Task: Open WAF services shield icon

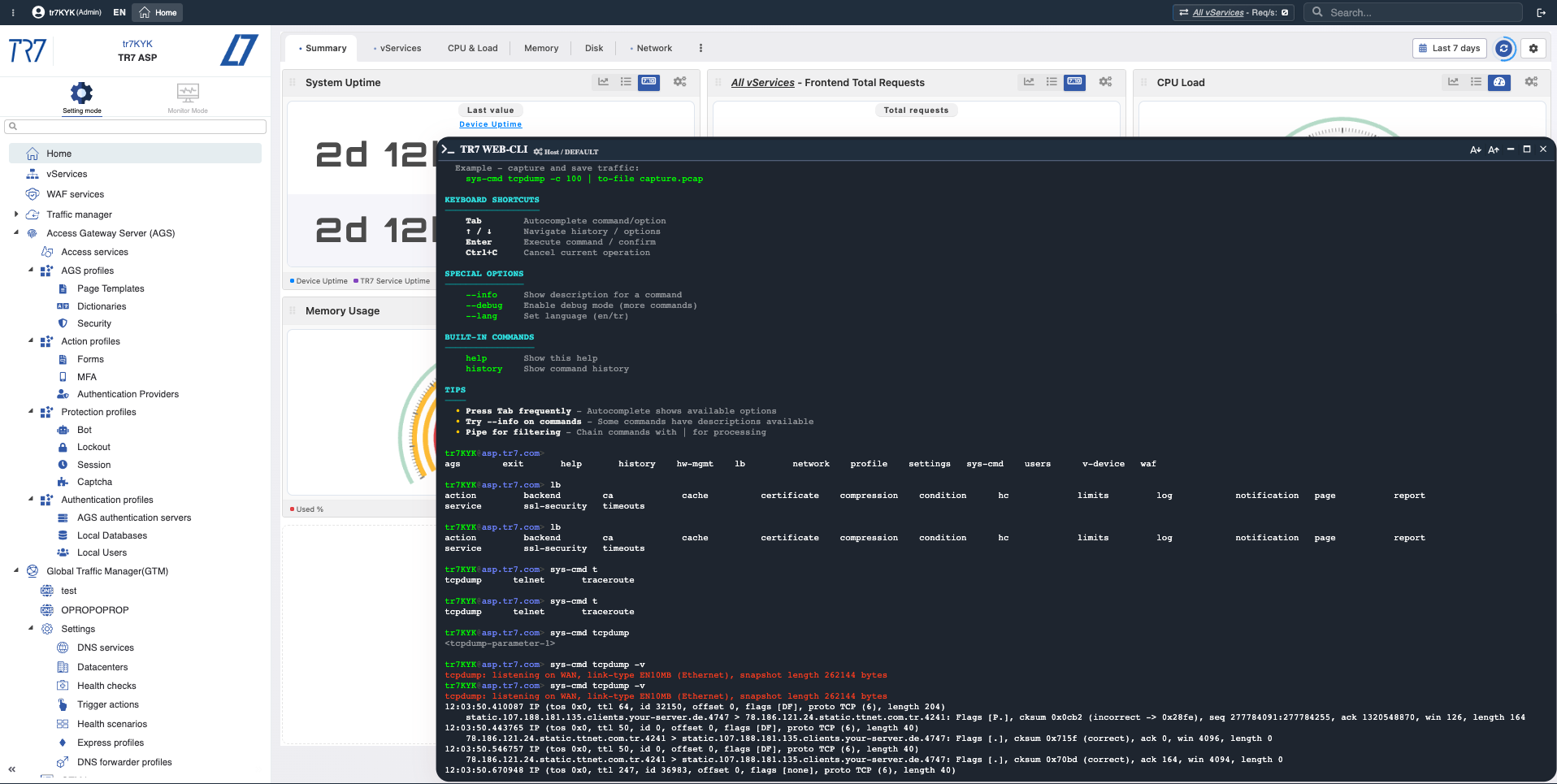Action: pos(33,194)
